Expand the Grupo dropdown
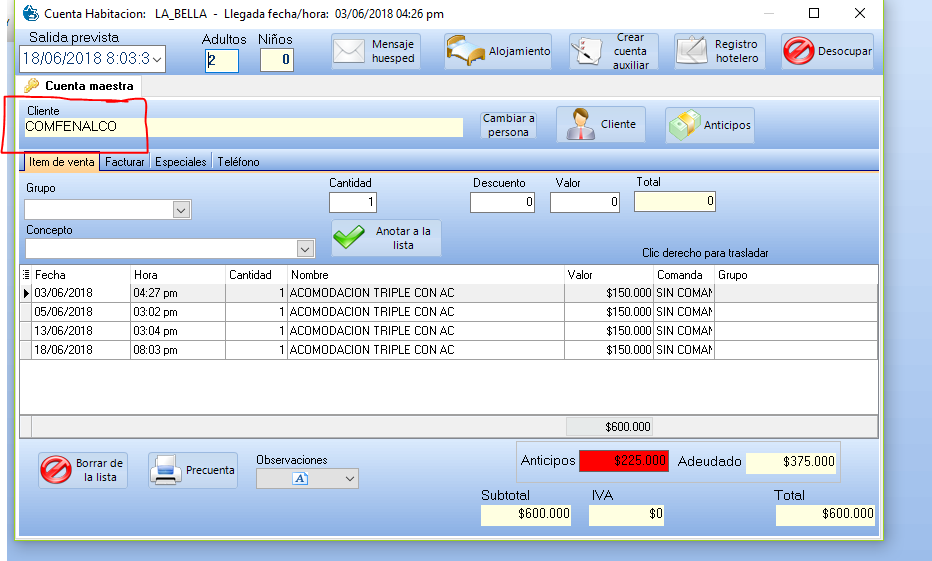This screenshot has width=932, height=561. tap(181, 210)
